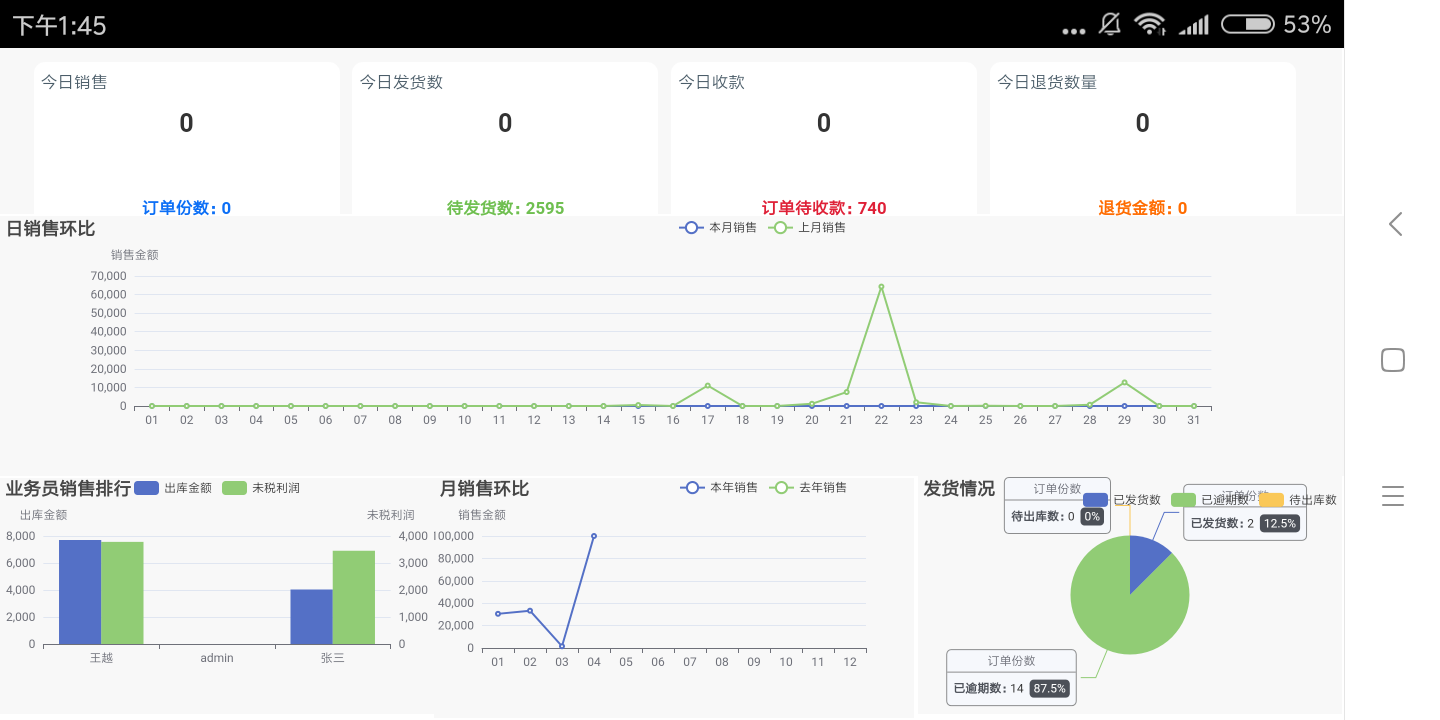Open the 今日销售 summary card
Image resolution: width=1440 pixels, height=720 pixels.
tap(187, 138)
